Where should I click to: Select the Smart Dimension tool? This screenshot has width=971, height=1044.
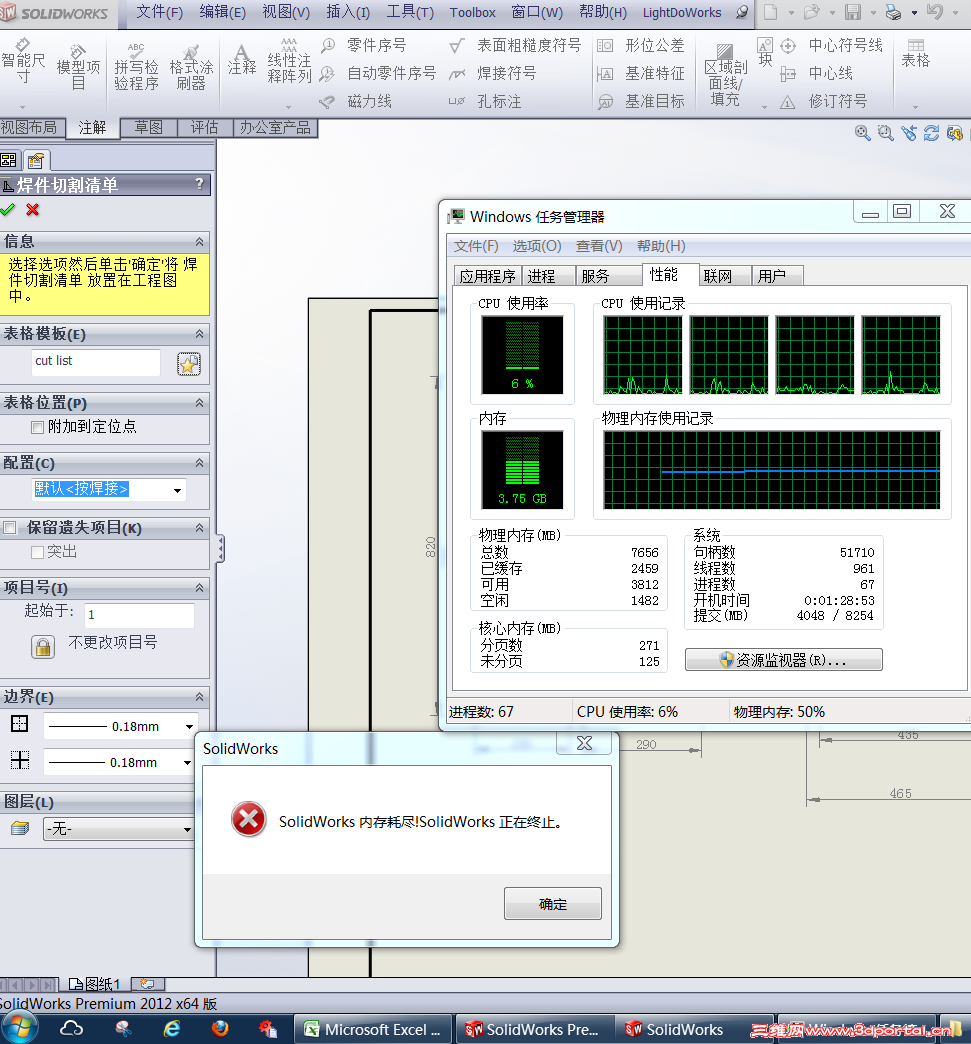[x=23, y=61]
